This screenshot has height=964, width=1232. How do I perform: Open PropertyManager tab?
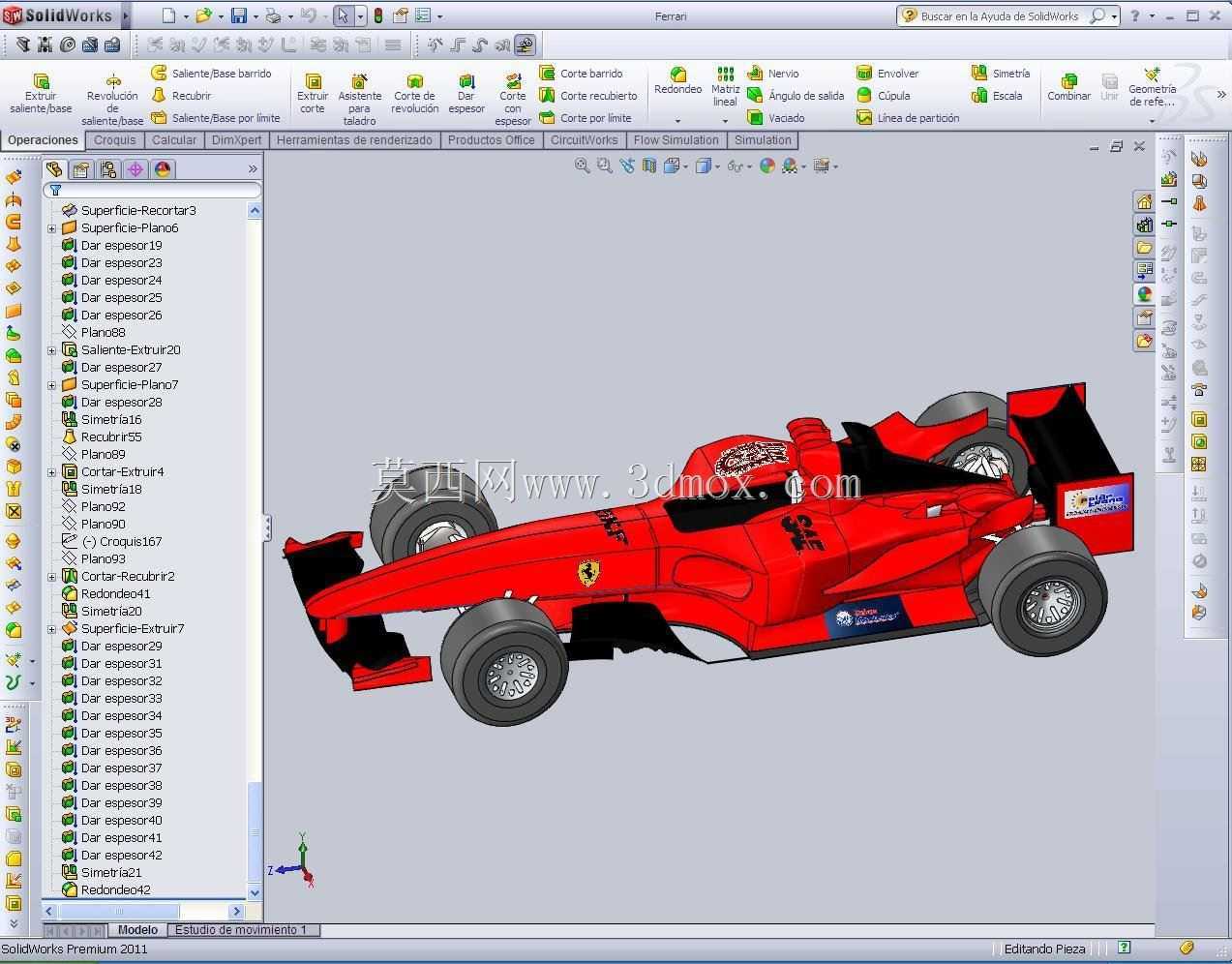pos(81,169)
